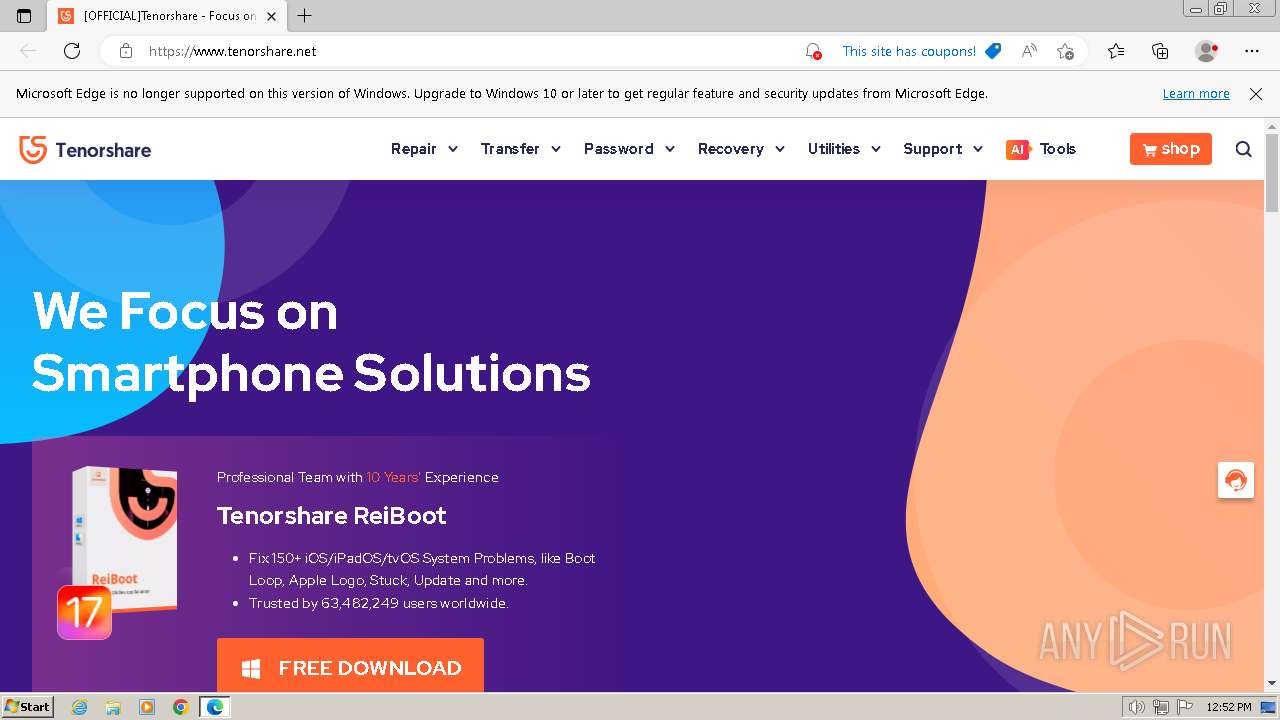
Task: Open Internet Explorer from taskbar
Action: pos(80,707)
